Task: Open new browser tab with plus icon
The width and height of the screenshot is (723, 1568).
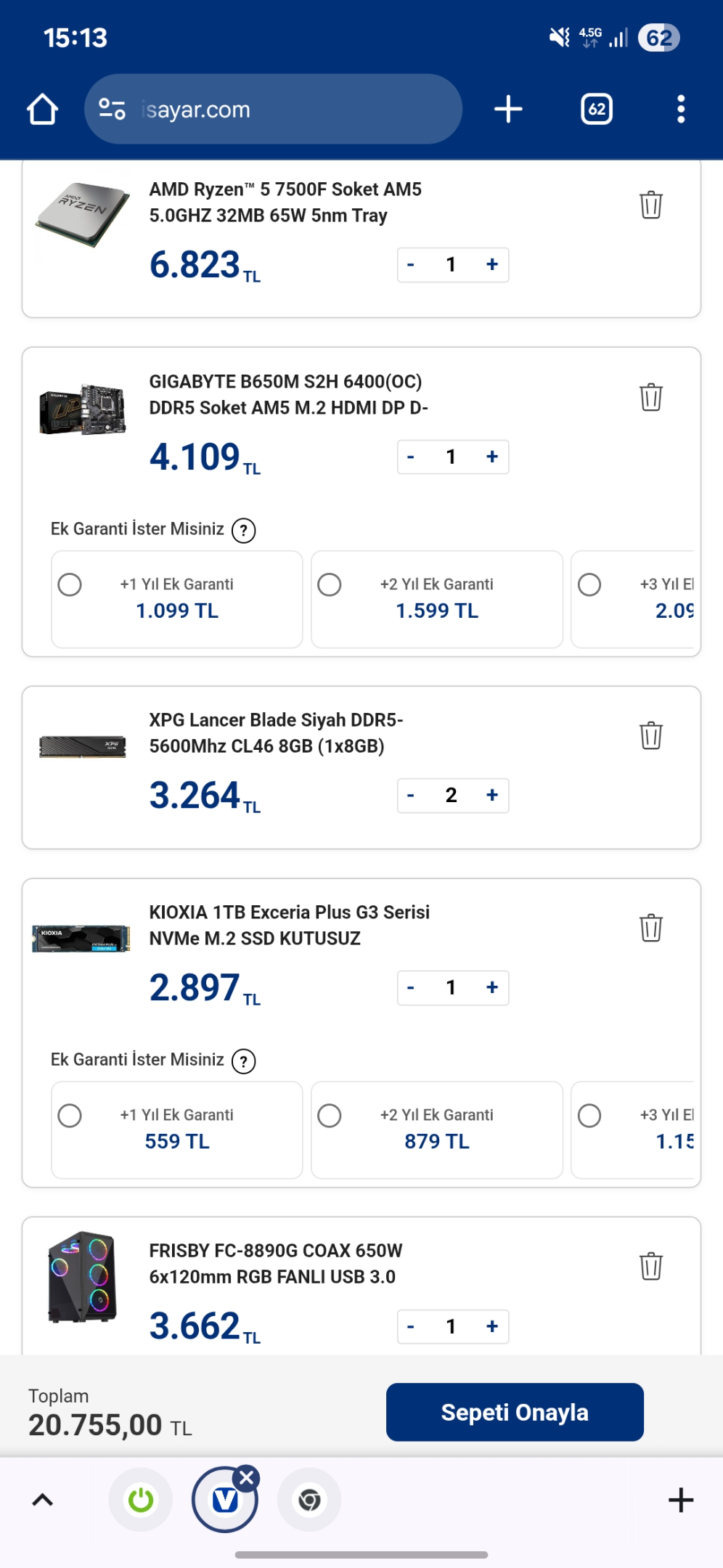Action: [508, 110]
